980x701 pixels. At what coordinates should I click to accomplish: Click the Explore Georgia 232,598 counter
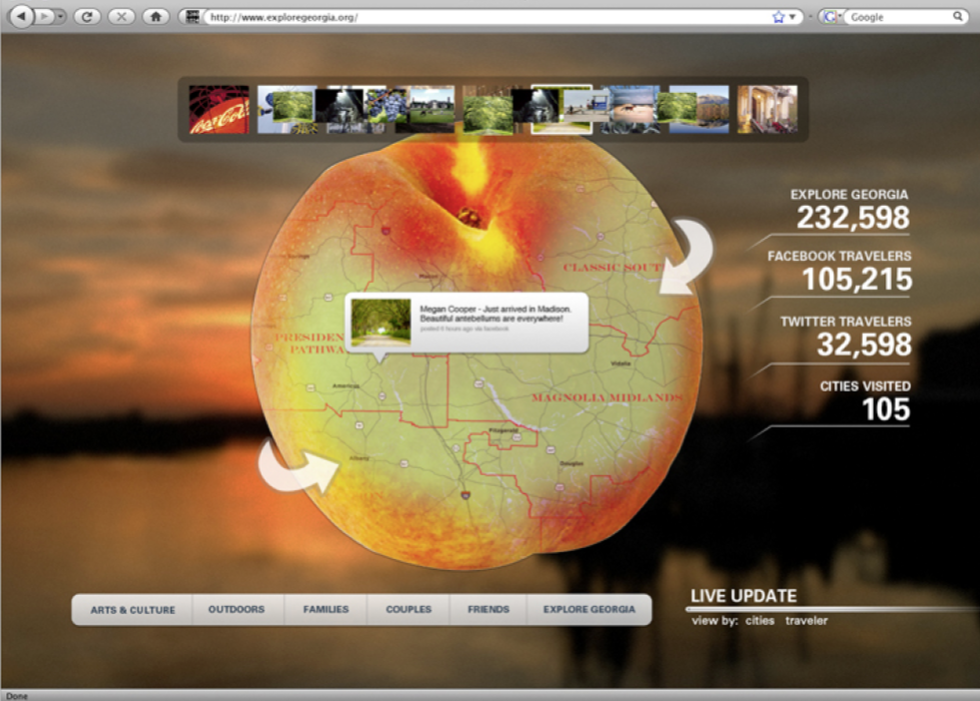[850, 210]
